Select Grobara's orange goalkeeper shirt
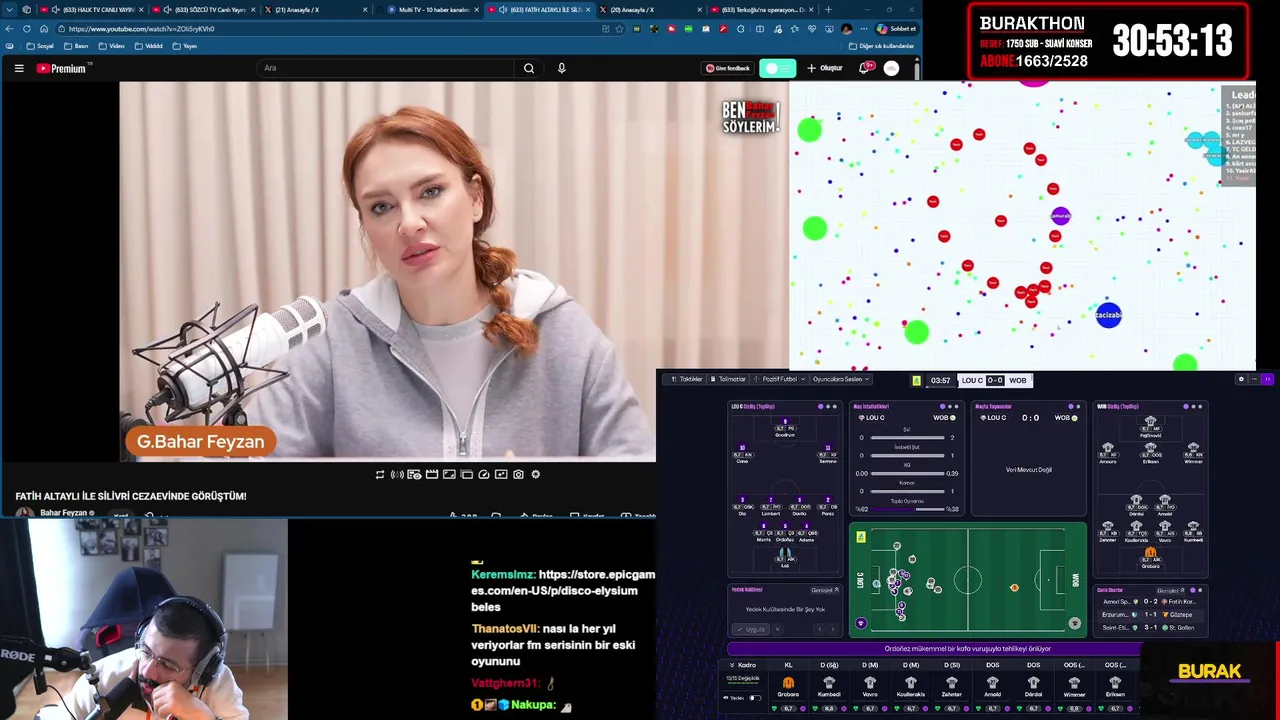The width and height of the screenshot is (1280, 720). [x=788, y=683]
